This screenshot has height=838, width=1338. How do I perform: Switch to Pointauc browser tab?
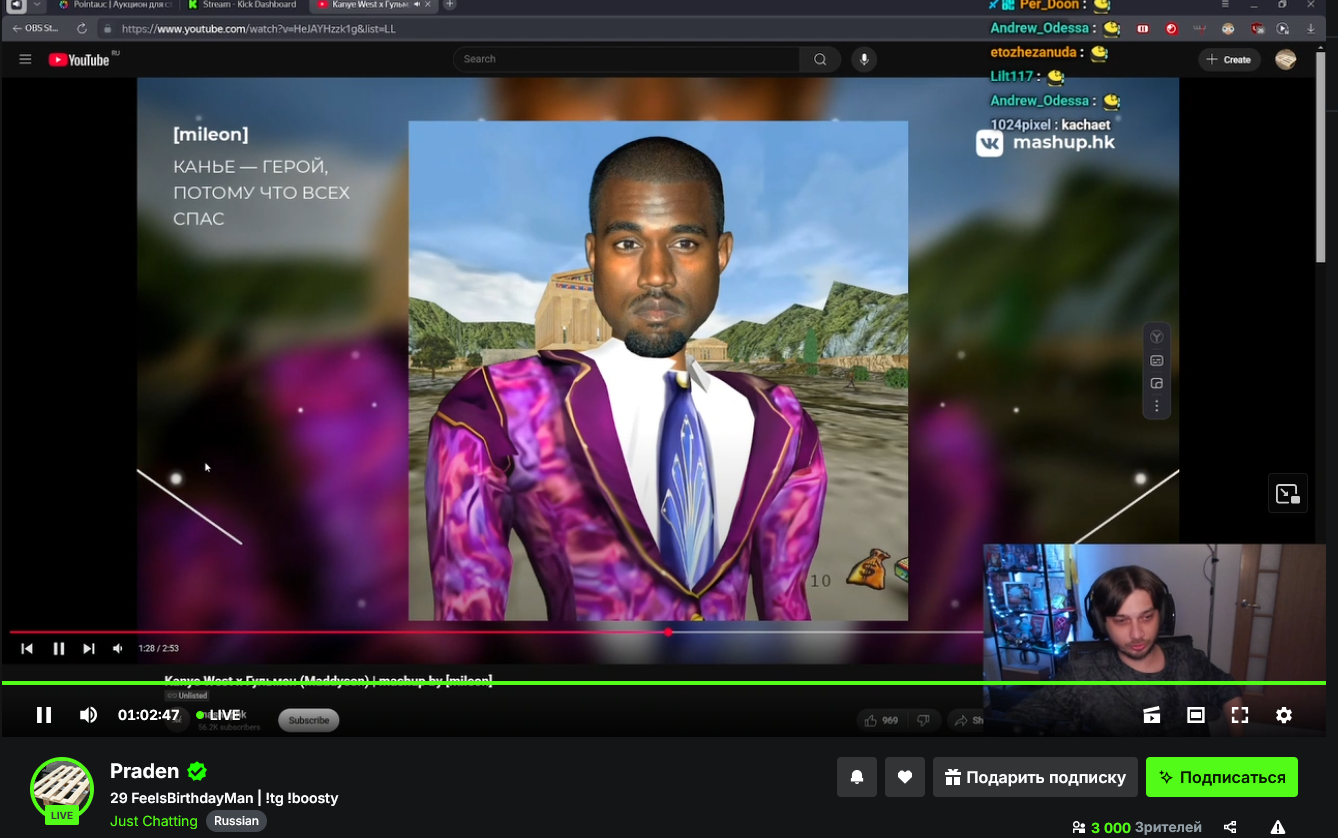coord(115,5)
